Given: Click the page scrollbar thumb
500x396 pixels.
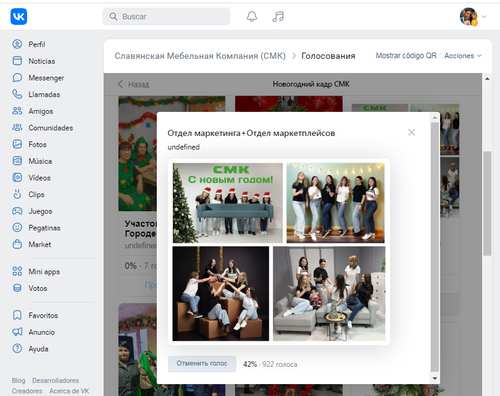Looking at the screenshot, I should click(x=487, y=203).
